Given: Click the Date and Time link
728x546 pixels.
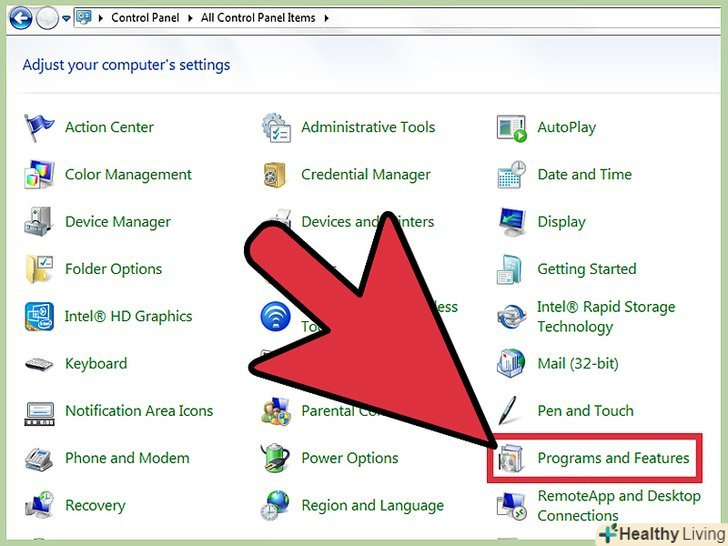Looking at the screenshot, I should tap(585, 175).
